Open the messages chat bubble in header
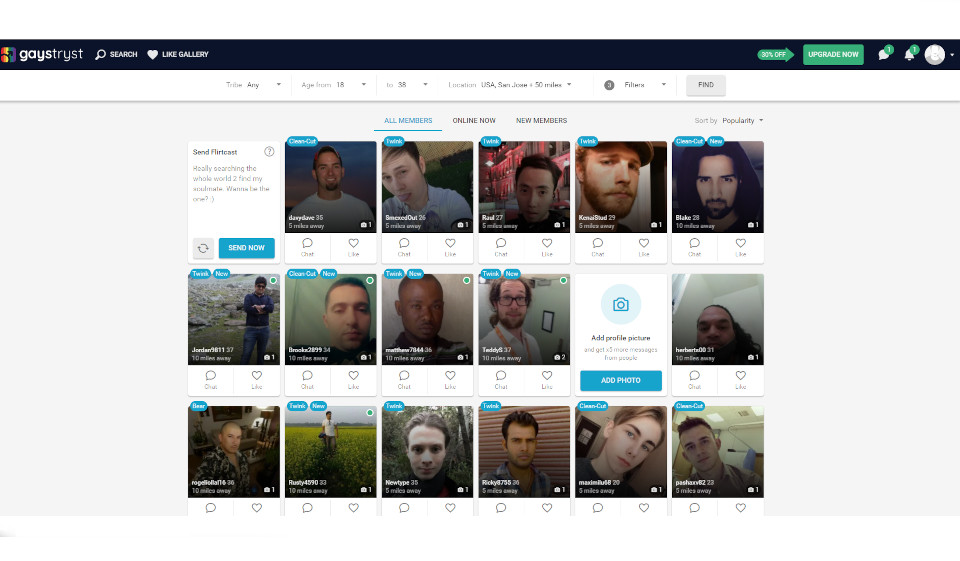 click(884, 54)
